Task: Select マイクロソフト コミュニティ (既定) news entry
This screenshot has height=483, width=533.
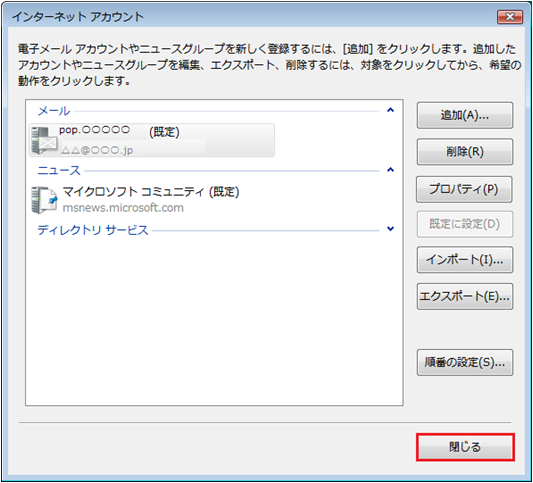Action: [x=151, y=192]
